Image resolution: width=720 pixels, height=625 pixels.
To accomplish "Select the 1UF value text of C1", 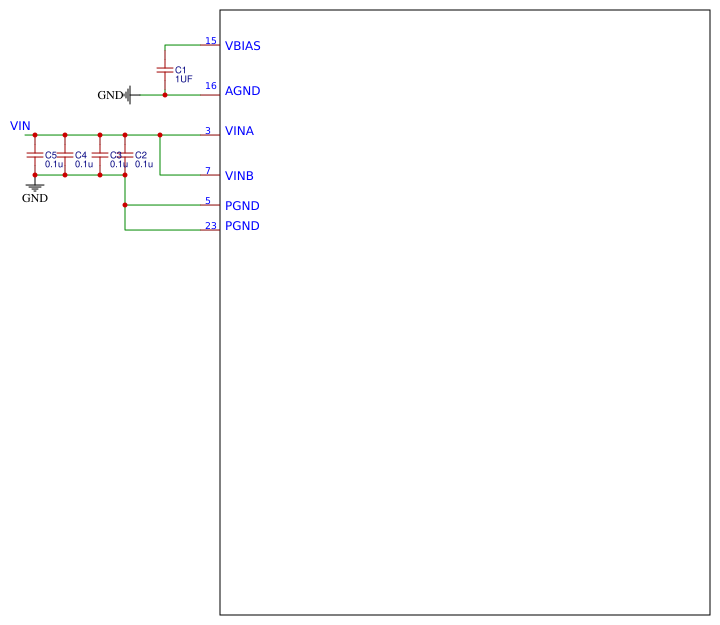I will 184,79.
